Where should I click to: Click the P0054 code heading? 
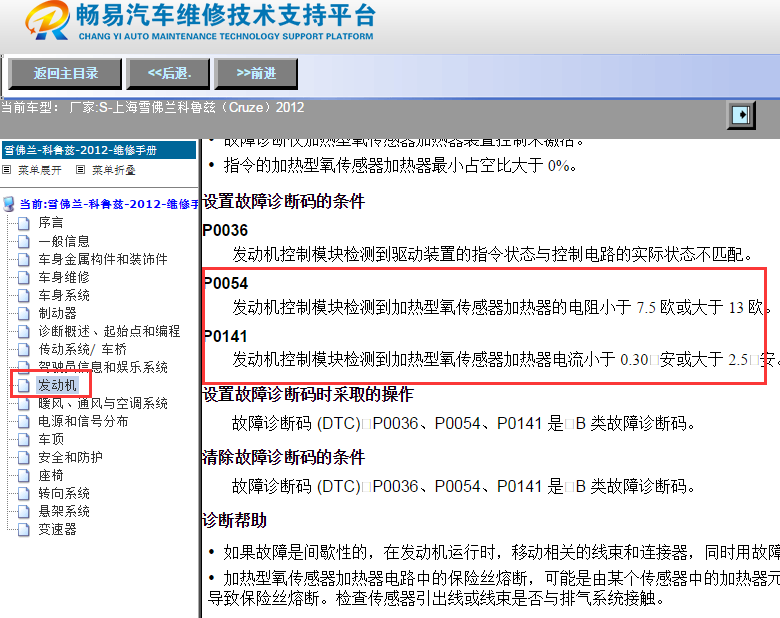pyautogui.click(x=226, y=283)
